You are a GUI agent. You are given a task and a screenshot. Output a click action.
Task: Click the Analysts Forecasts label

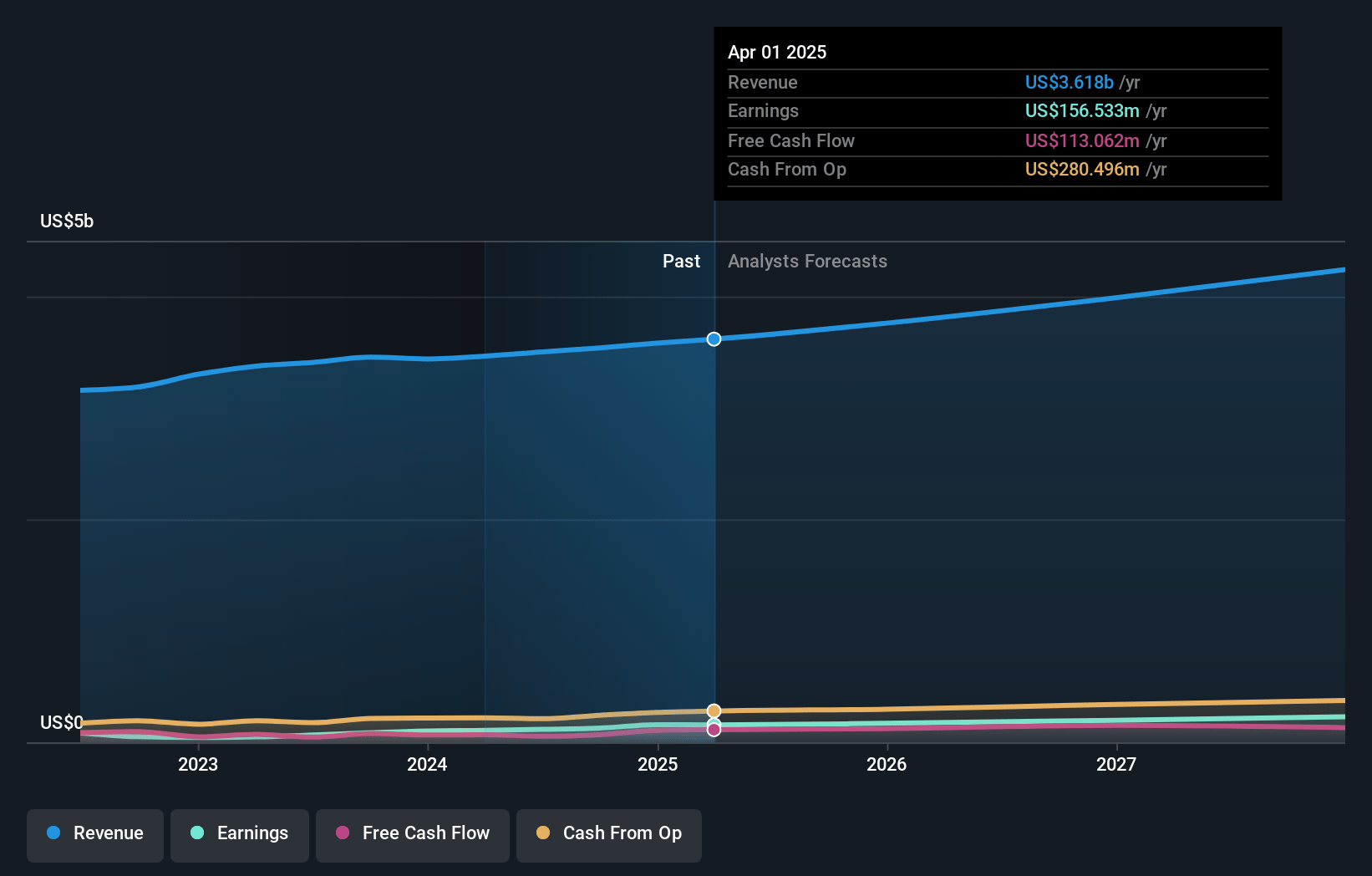[x=807, y=261]
